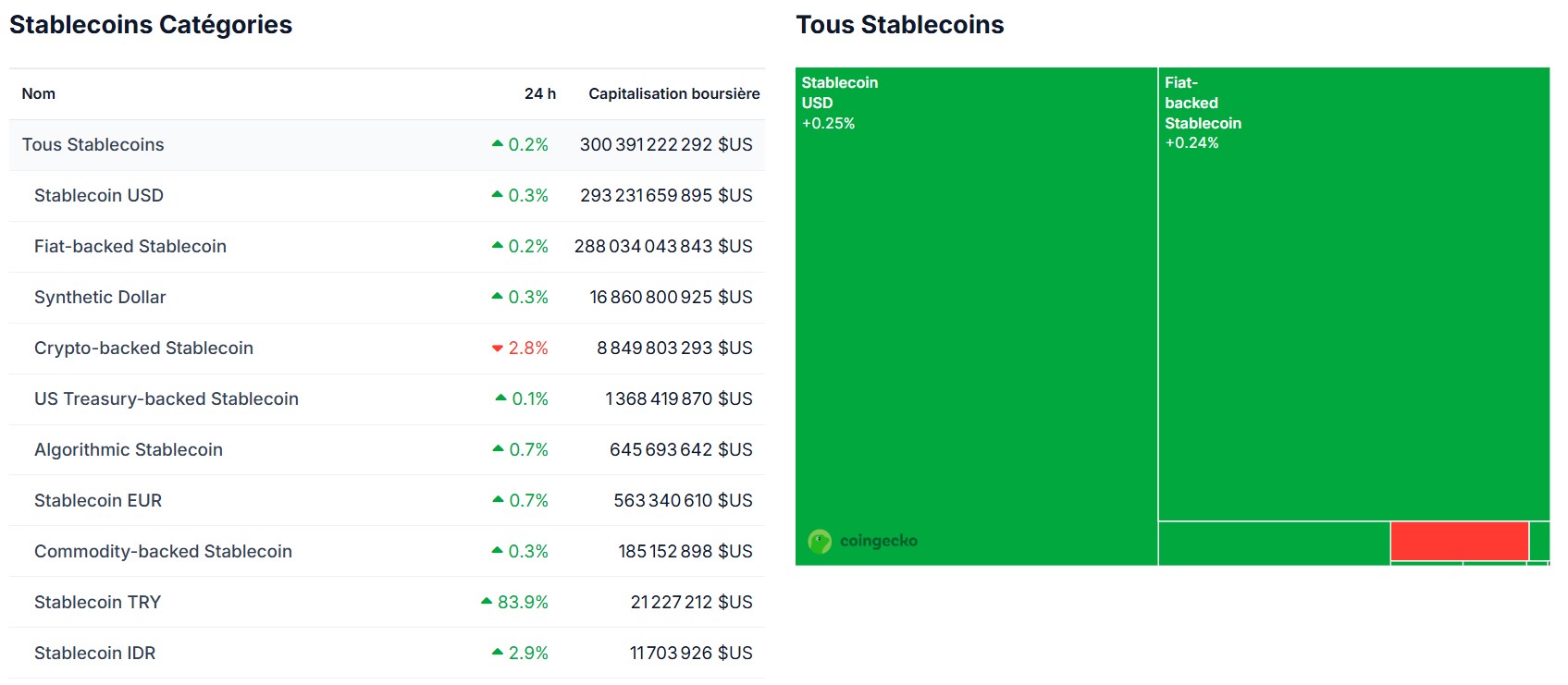Screen dimensions: 1568x685
Task: Select the US Treasury-backed Stablecoin row
Action: coord(167,399)
